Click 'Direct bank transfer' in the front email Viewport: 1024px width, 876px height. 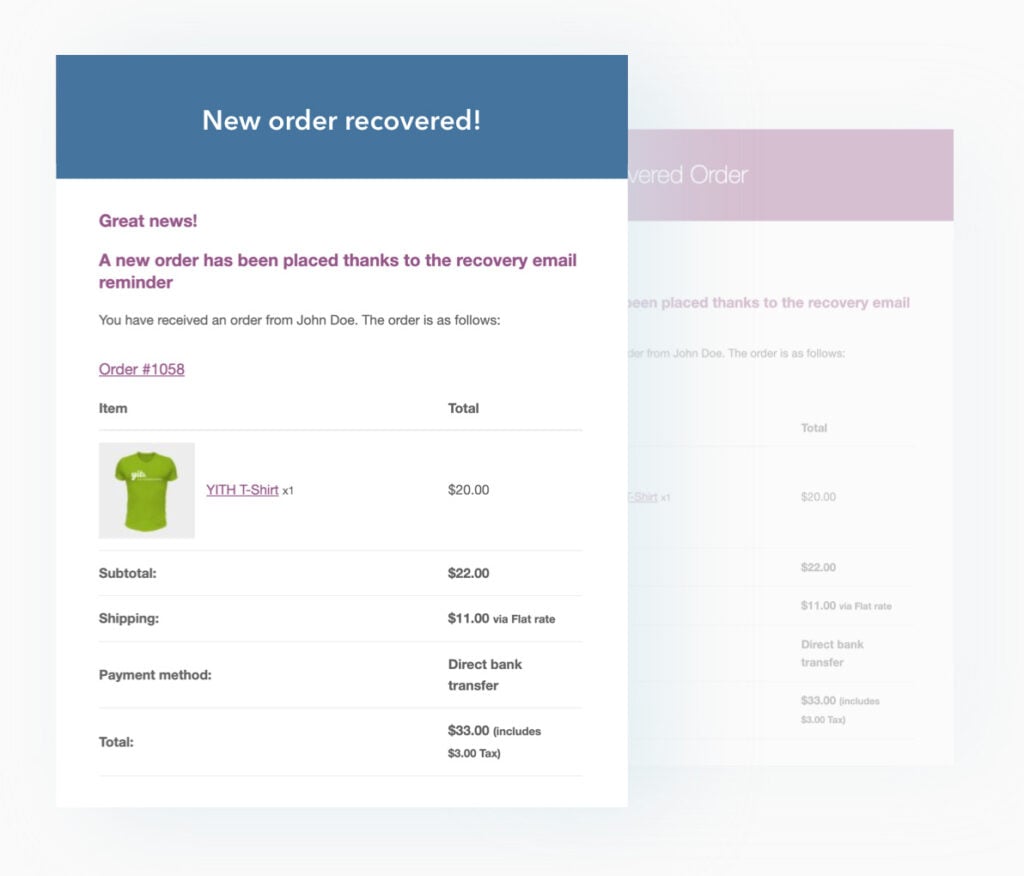[485, 675]
